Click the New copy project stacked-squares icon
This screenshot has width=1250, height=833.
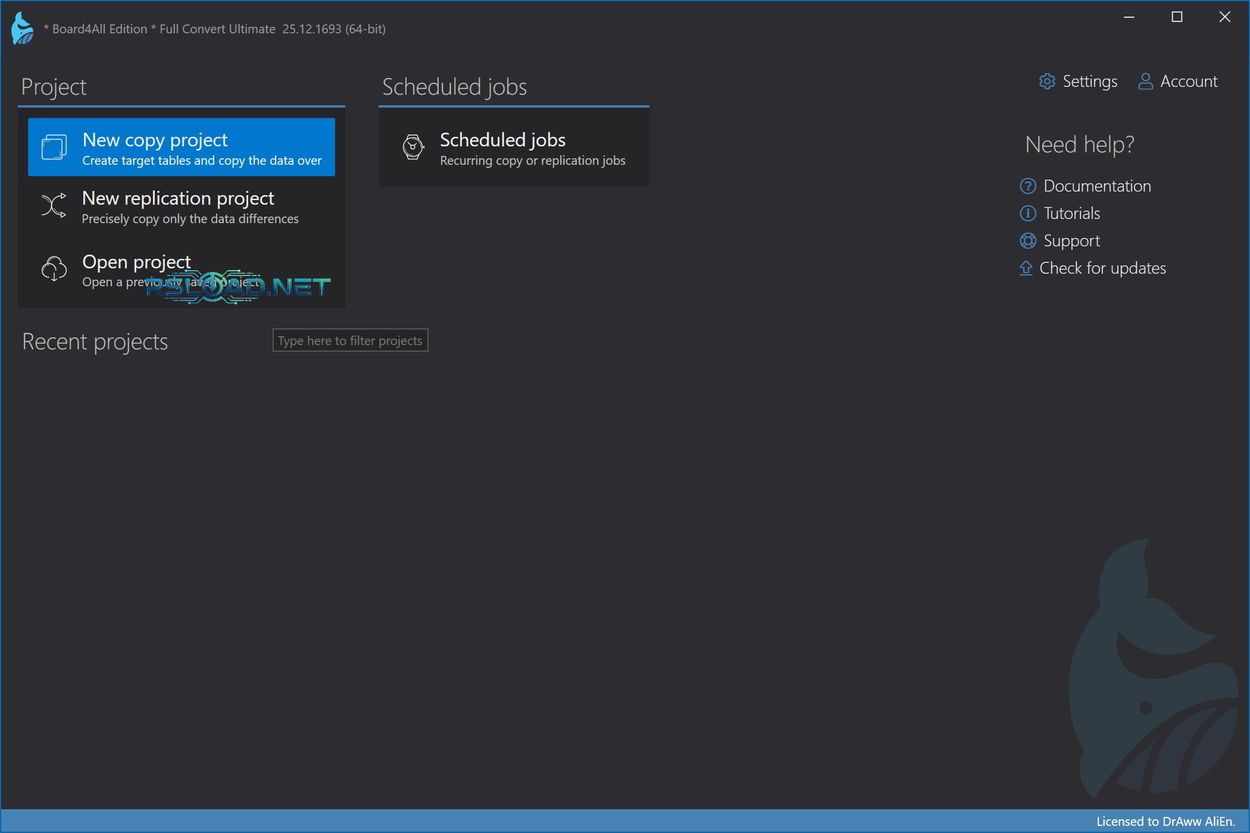click(54, 148)
